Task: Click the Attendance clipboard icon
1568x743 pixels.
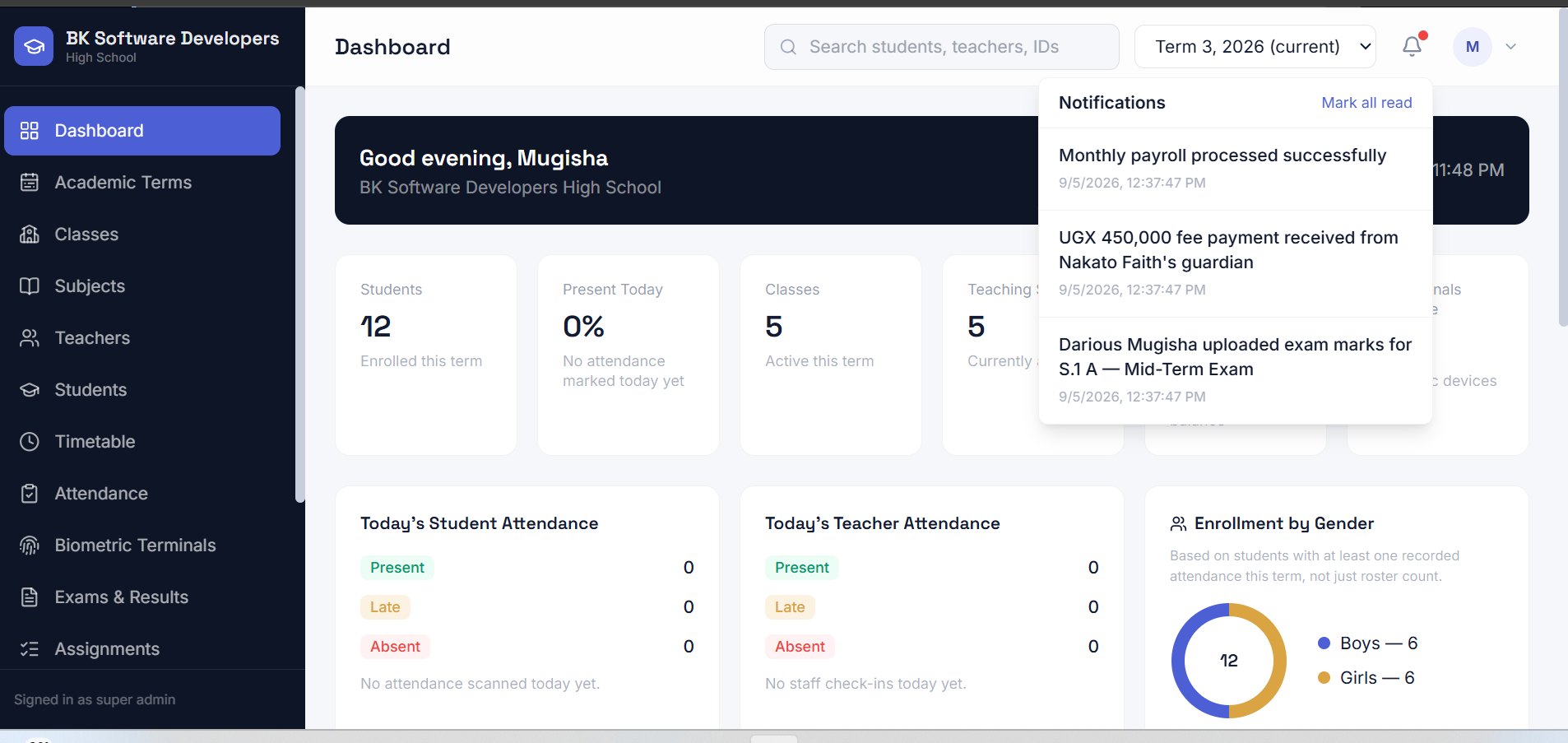Action: pos(30,494)
